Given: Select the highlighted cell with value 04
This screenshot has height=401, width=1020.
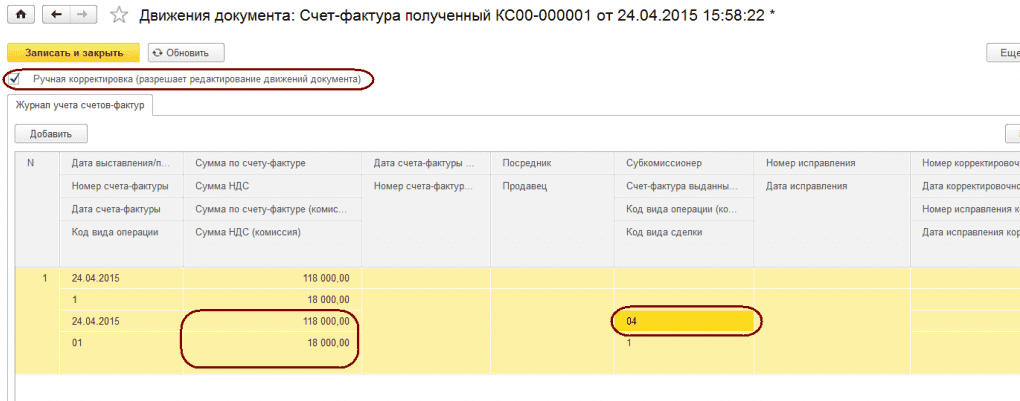Looking at the screenshot, I should click(x=683, y=321).
